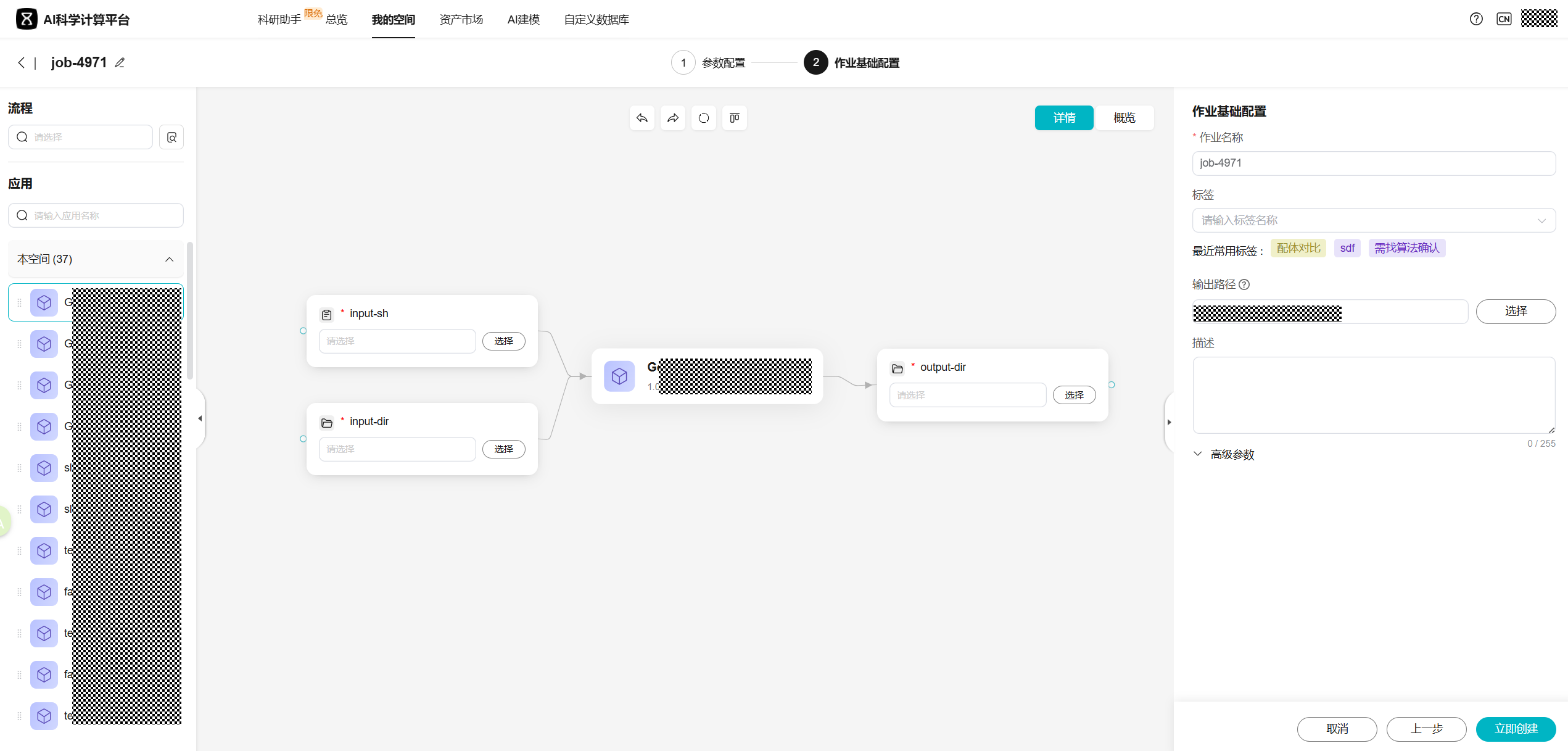Click the align layout icon in canvas toolbar

[x=735, y=118]
